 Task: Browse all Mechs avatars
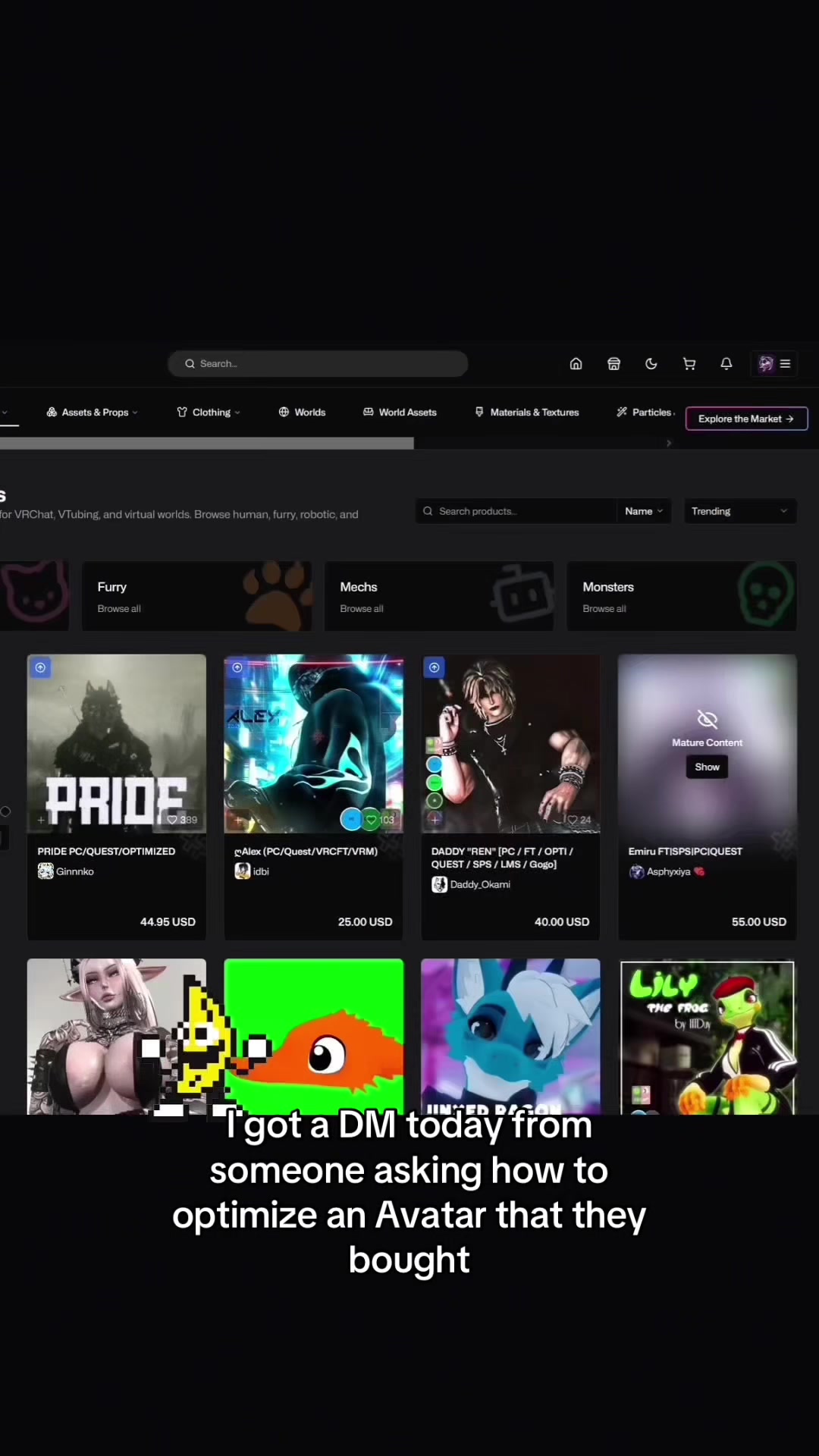[362, 609]
